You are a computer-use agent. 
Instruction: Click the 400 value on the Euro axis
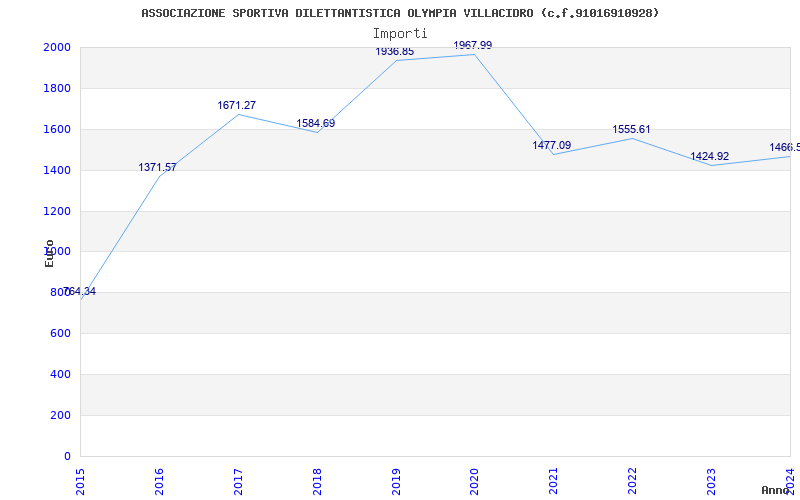tap(60, 374)
